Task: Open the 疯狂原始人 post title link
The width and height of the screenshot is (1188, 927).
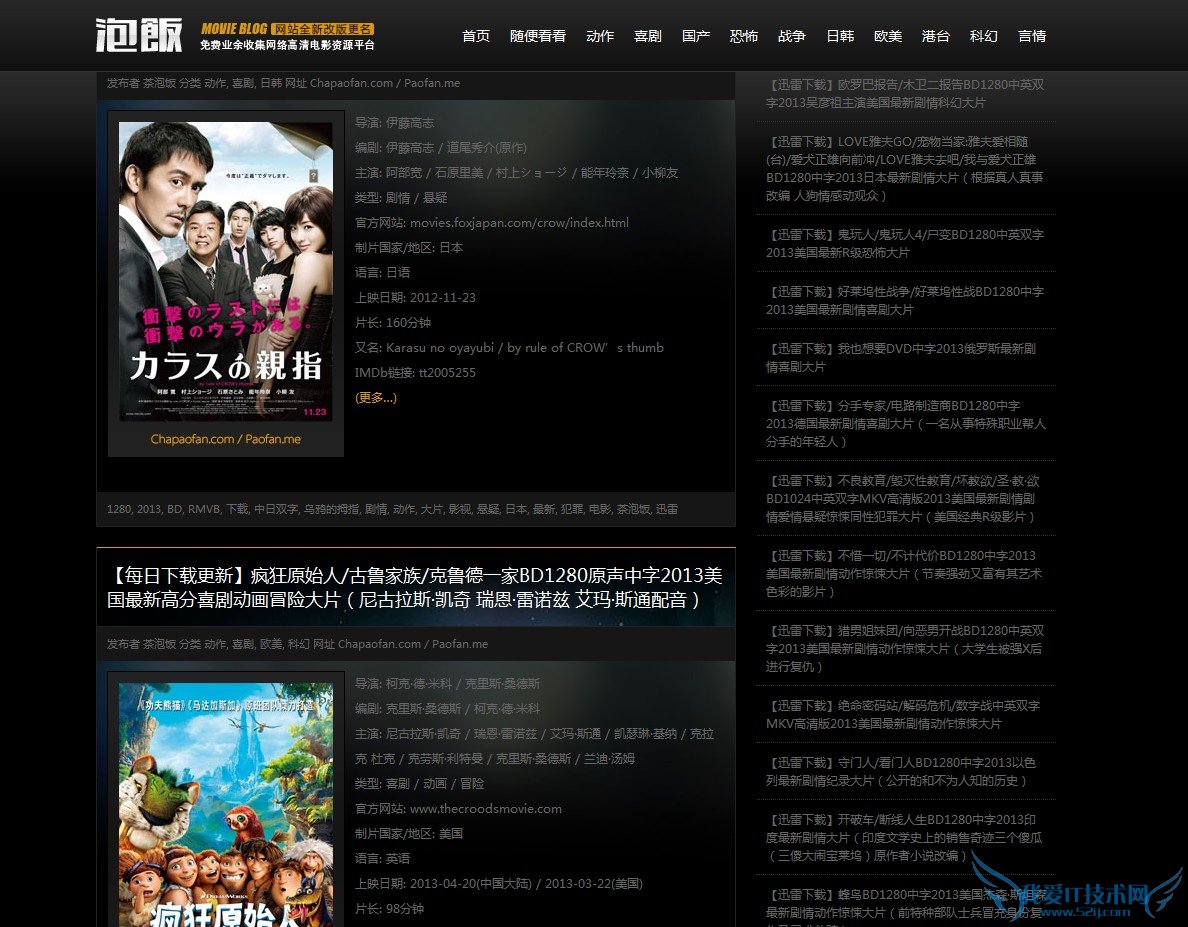Action: [415, 587]
